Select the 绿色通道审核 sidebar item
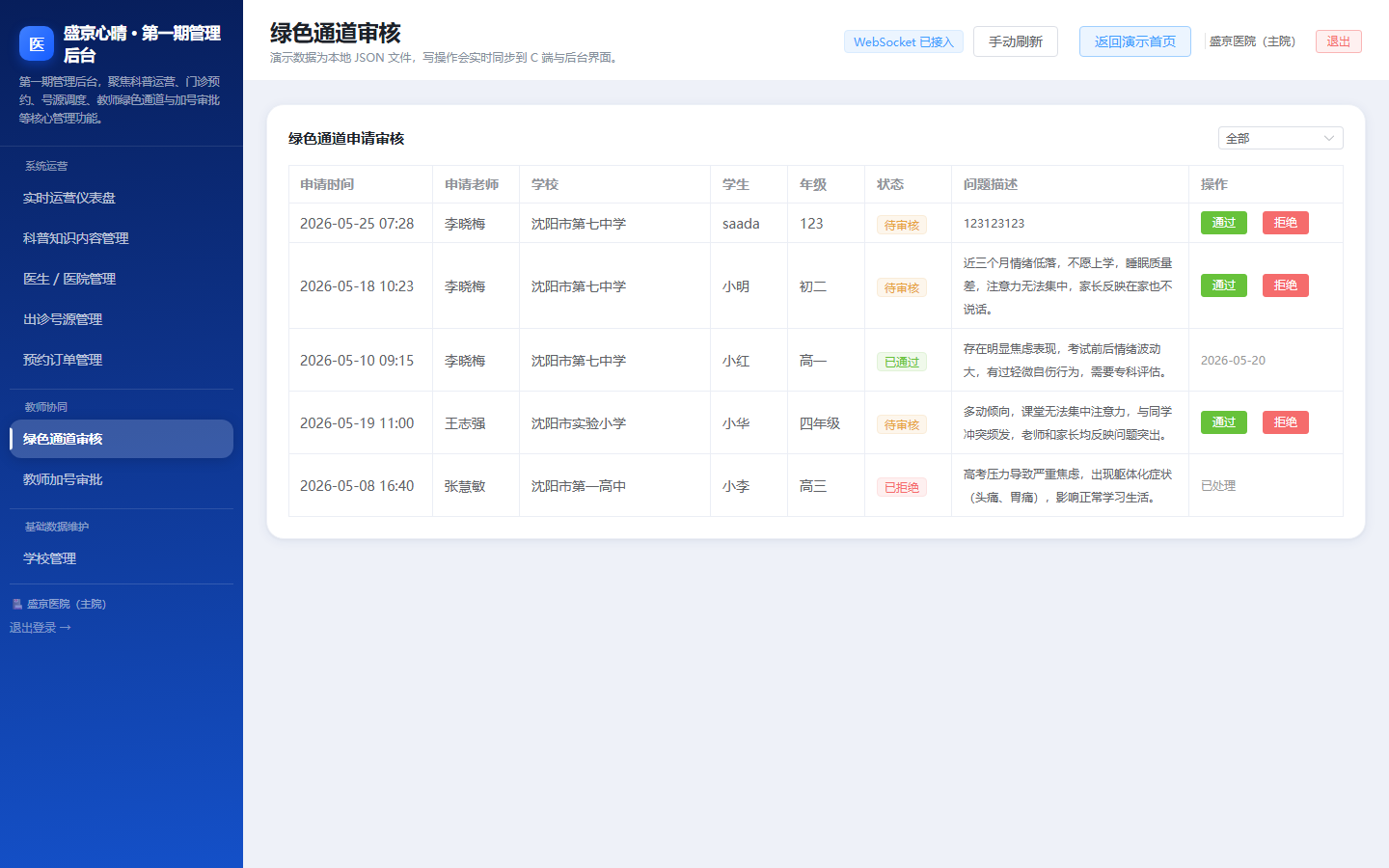This screenshot has height=868, width=1389. pos(122,439)
